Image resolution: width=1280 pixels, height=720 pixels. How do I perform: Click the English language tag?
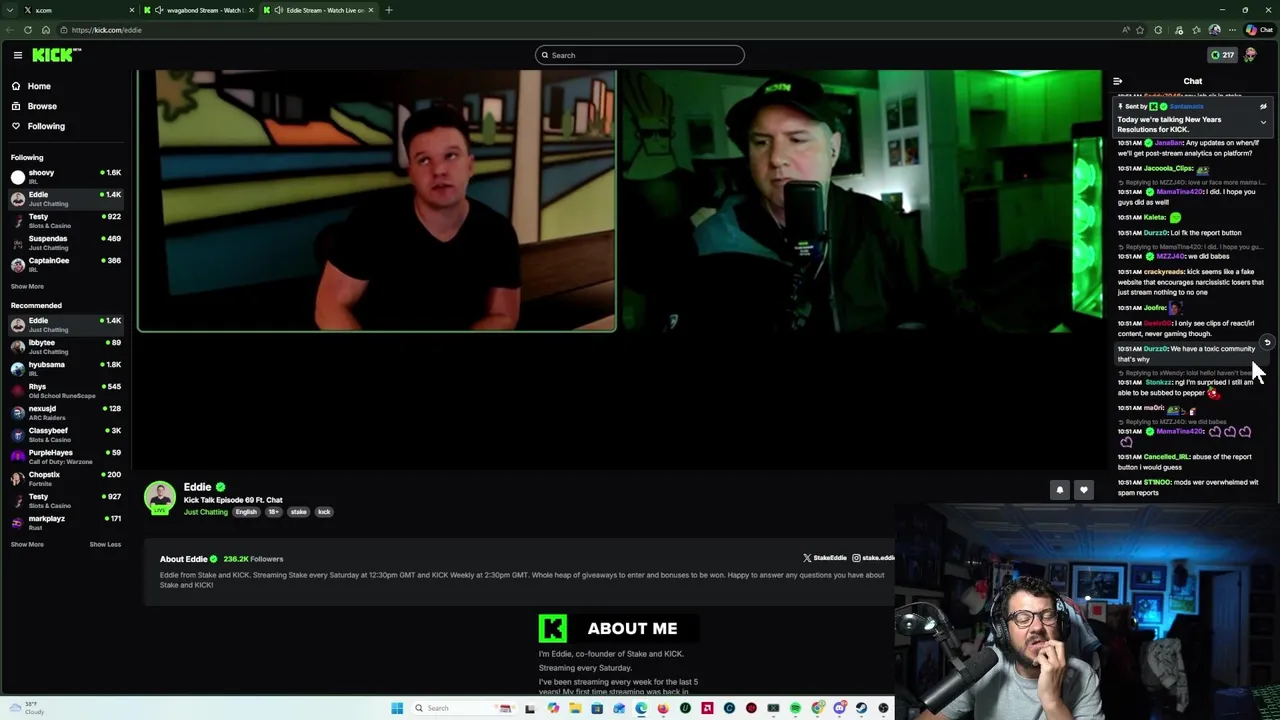[246, 512]
